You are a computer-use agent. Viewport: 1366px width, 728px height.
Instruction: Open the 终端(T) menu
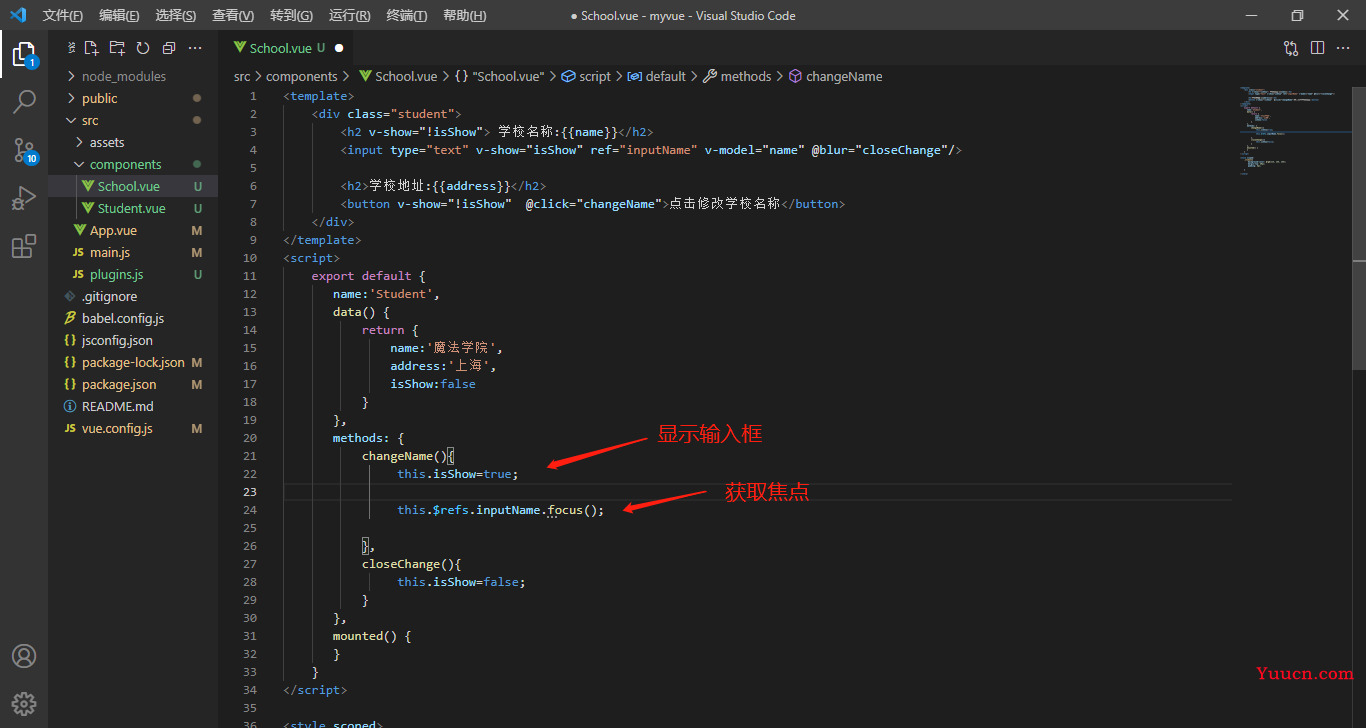point(406,15)
